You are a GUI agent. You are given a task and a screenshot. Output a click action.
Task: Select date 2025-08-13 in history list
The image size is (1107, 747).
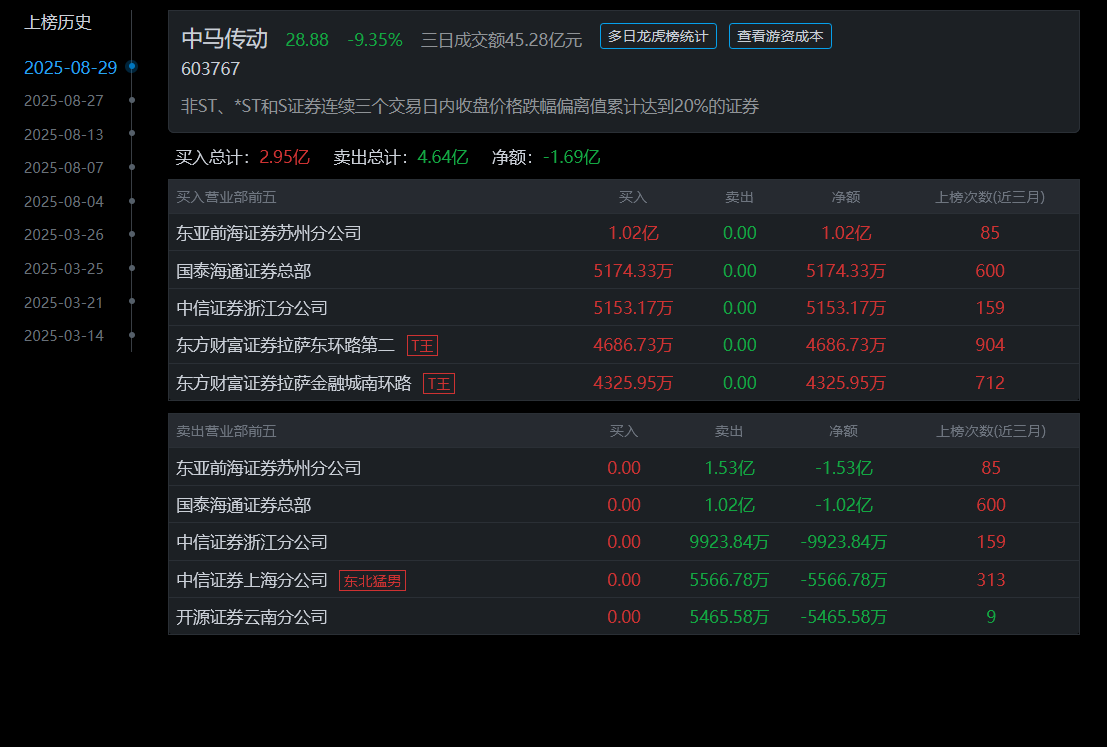[x=64, y=135]
